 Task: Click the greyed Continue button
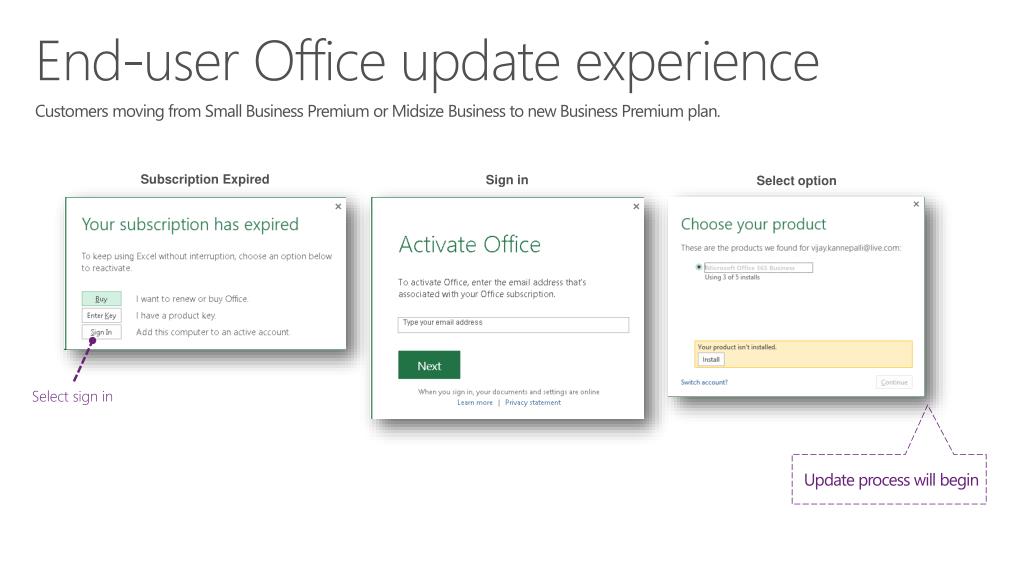pyautogui.click(x=894, y=383)
